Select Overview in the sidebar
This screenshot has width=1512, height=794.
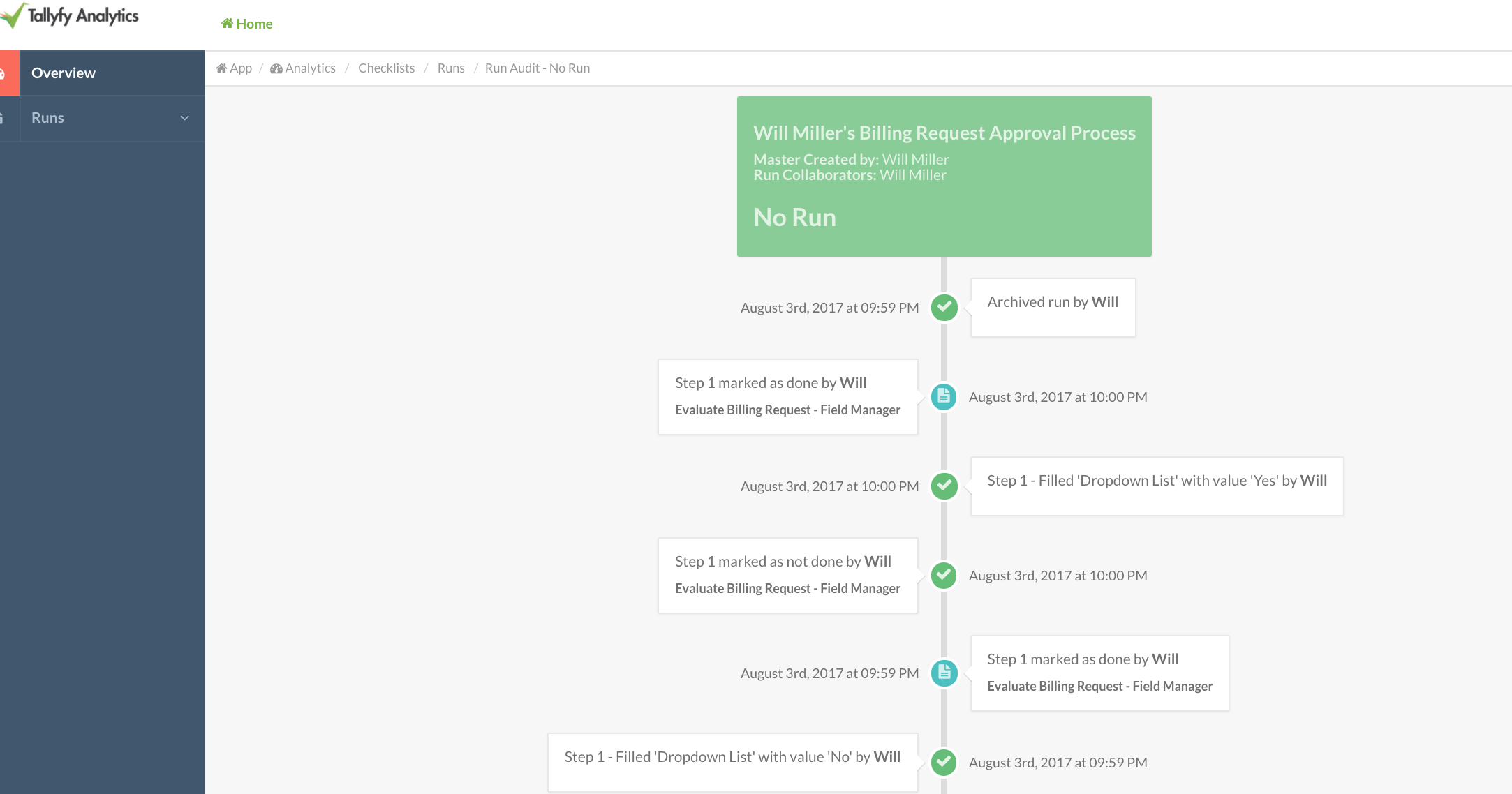pyautogui.click(x=64, y=72)
